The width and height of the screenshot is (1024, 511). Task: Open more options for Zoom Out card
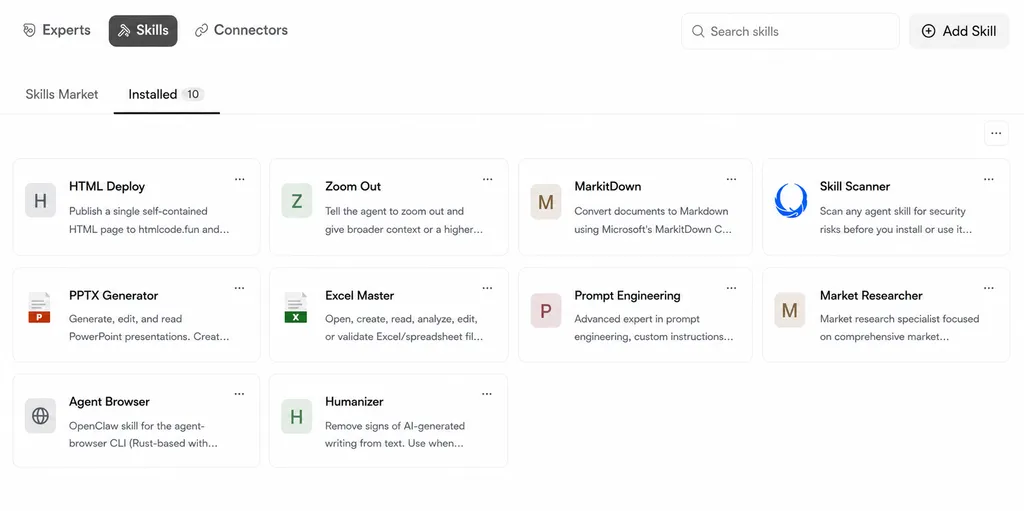click(488, 179)
